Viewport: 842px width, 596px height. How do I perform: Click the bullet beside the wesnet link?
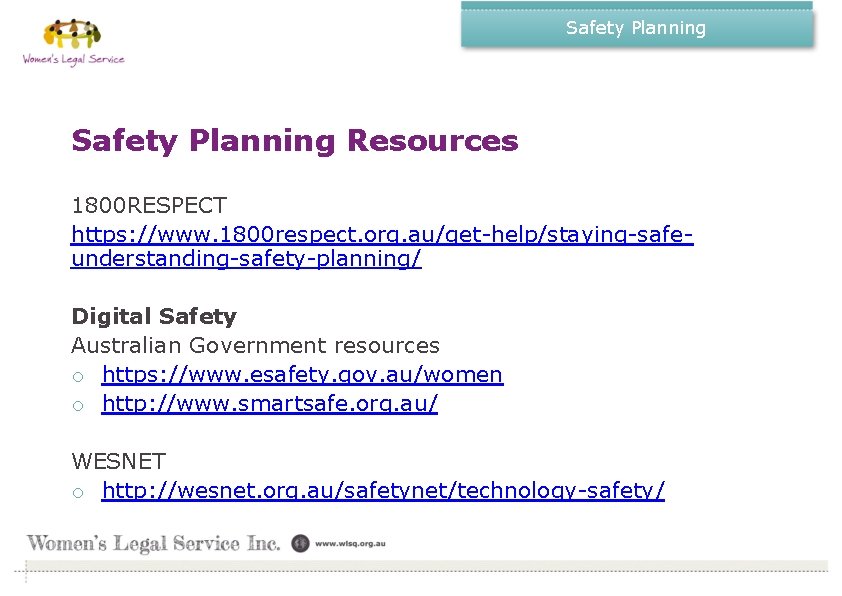77,492
